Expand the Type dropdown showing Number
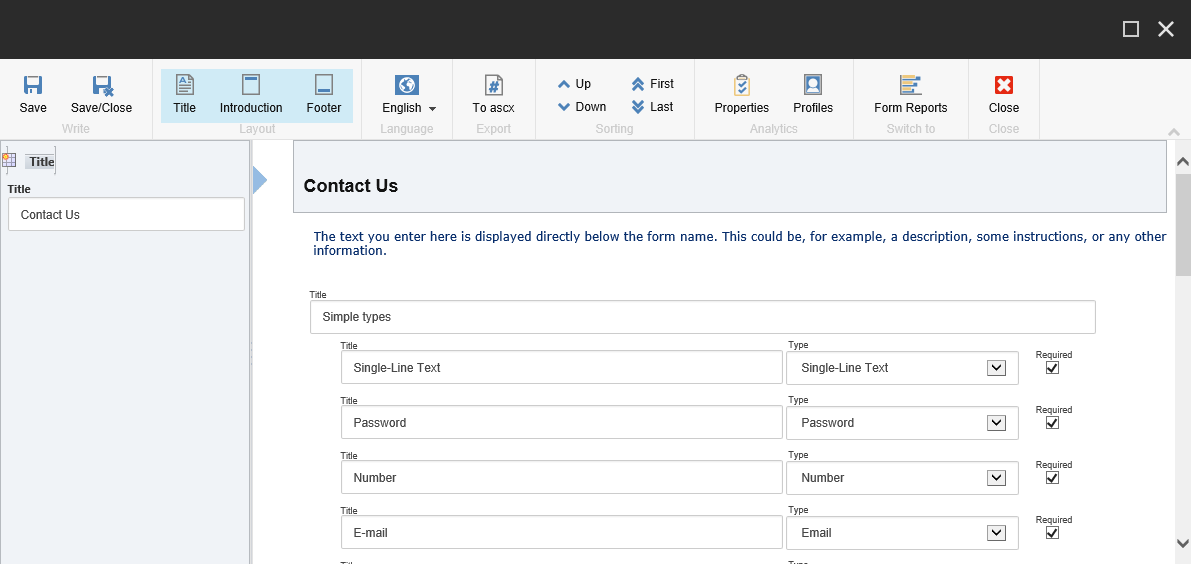 click(996, 478)
